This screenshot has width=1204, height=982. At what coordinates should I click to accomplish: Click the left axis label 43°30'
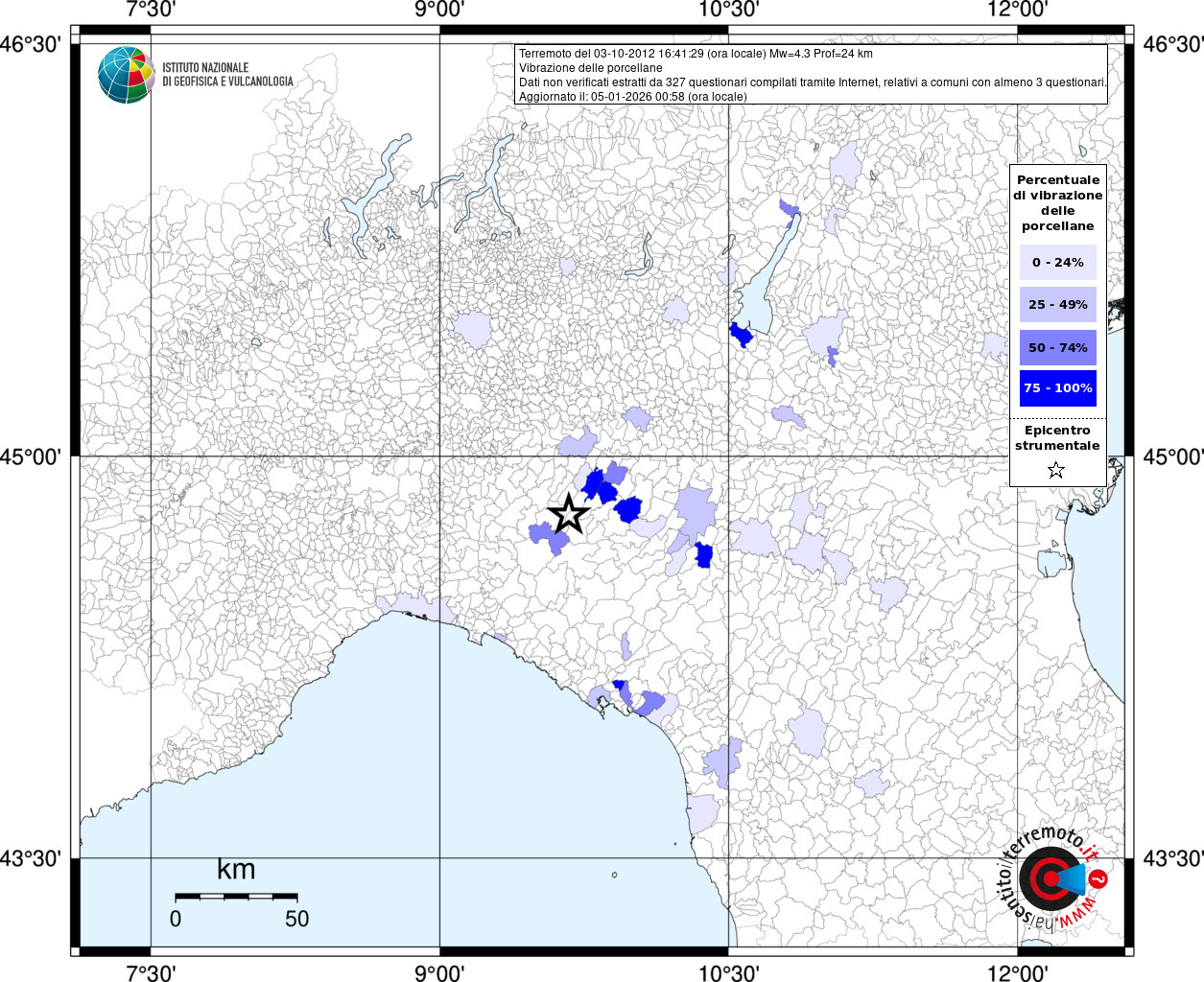pyautogui.click(x=31, y=858)
